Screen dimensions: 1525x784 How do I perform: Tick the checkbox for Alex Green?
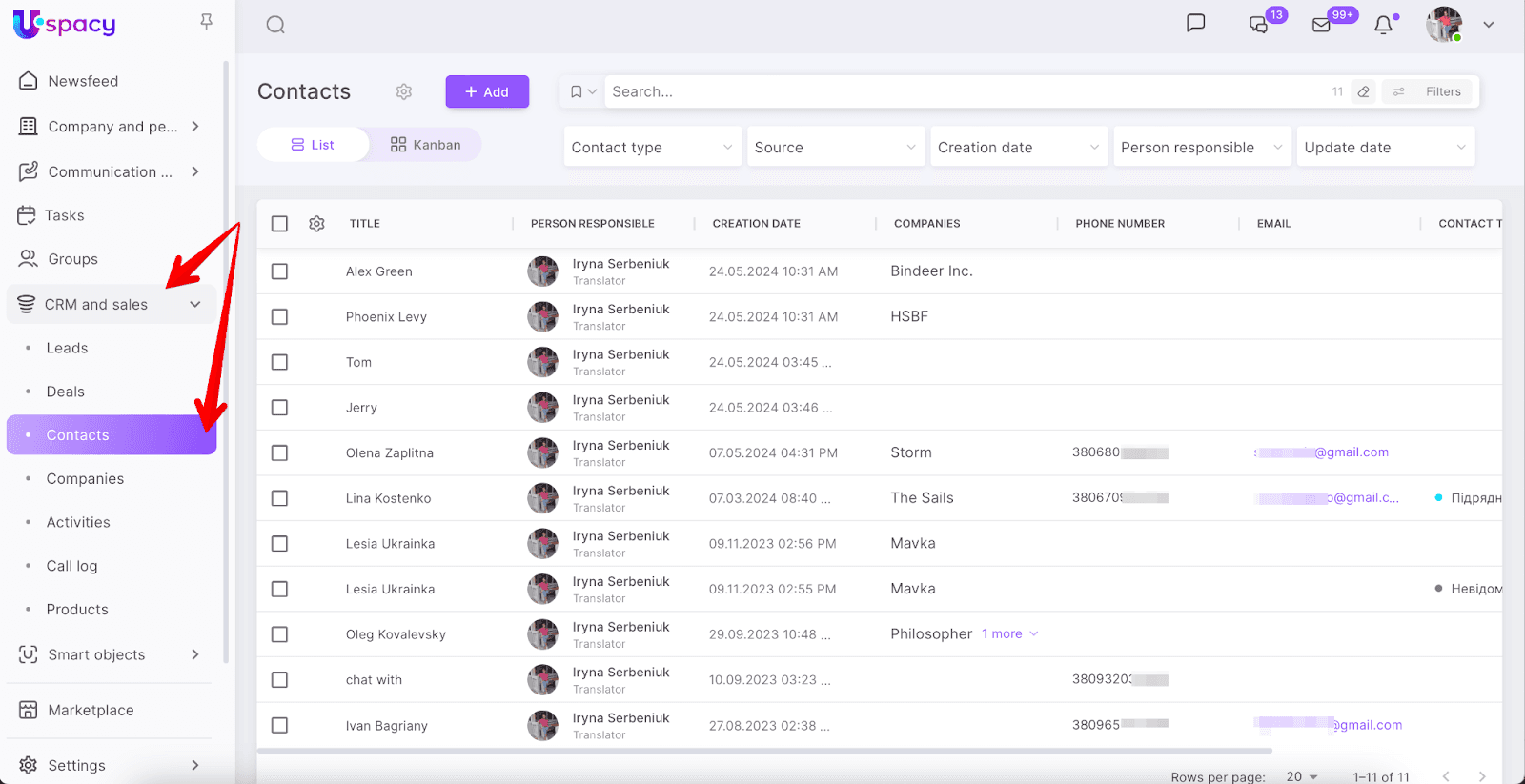point(279,271)
